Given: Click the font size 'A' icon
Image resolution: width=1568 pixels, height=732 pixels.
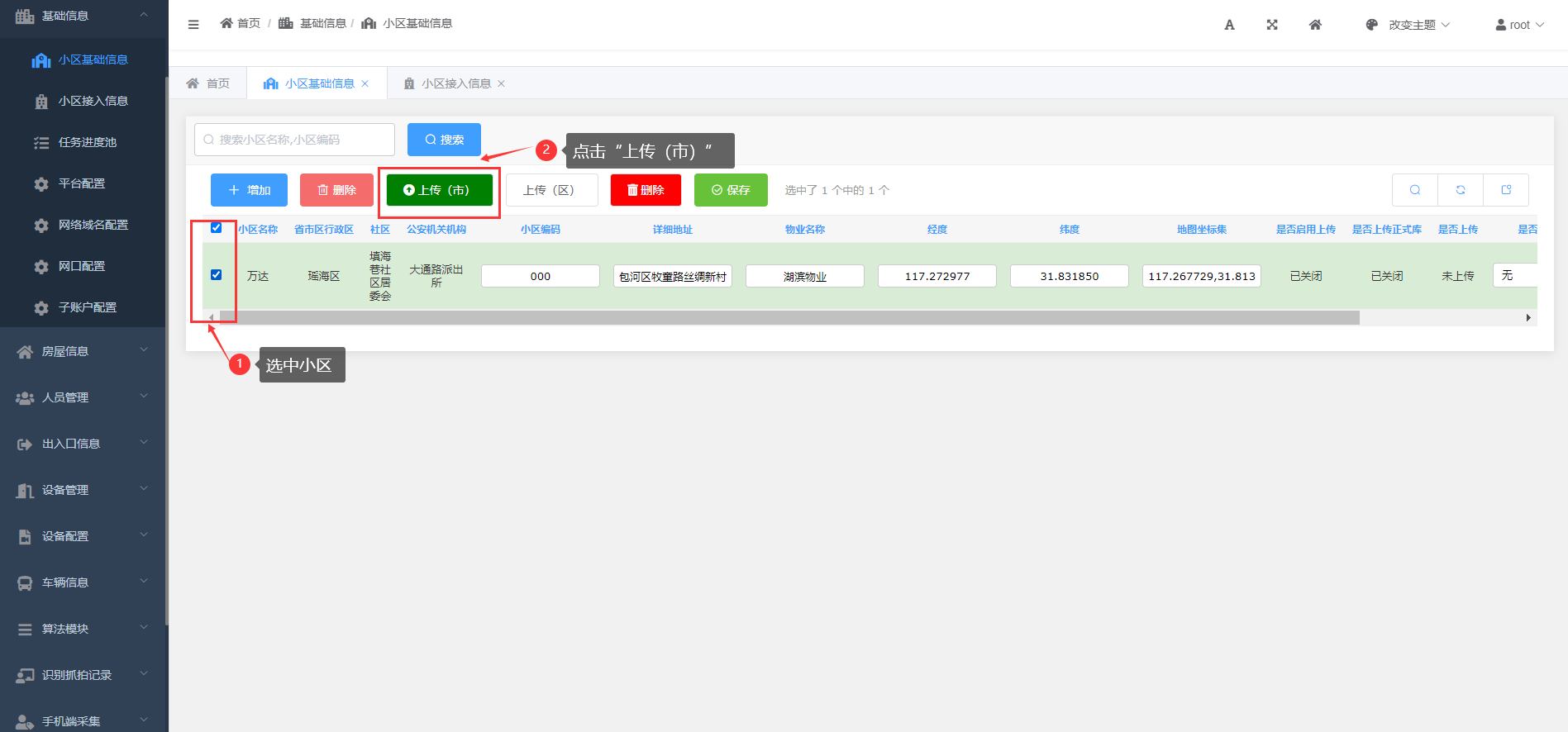Looking at the screenshot, I should 1229,25.
